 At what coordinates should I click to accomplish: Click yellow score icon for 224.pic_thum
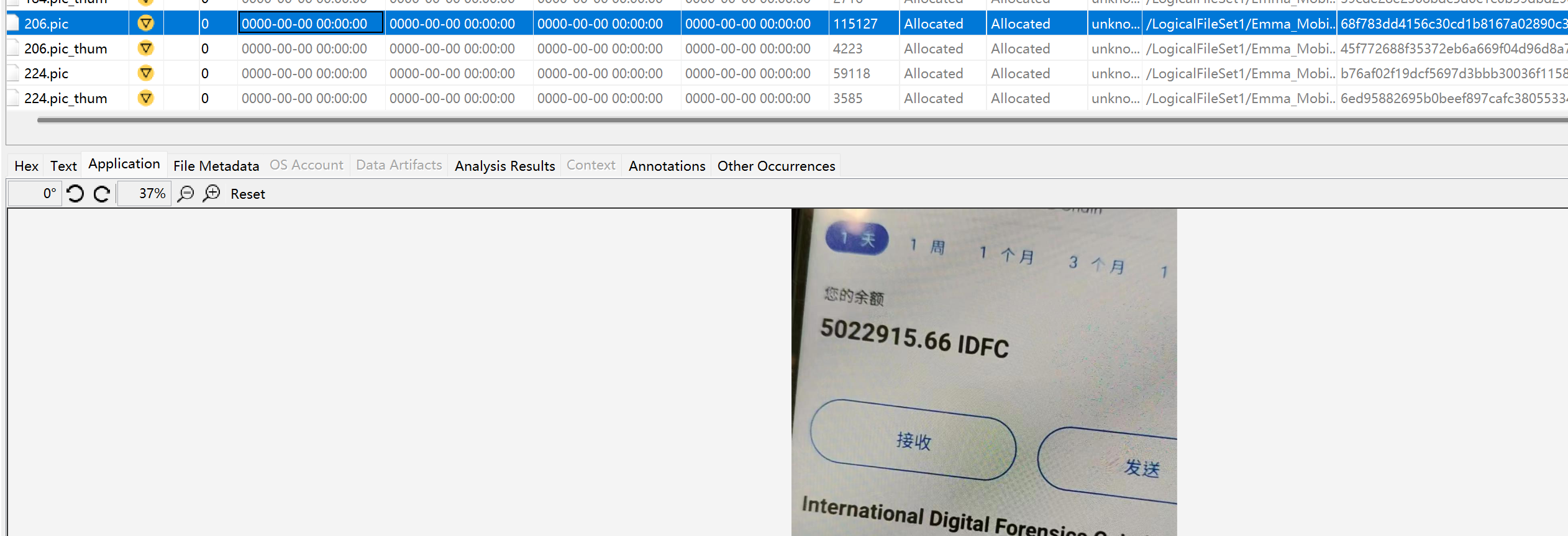(x=145, y=98)
